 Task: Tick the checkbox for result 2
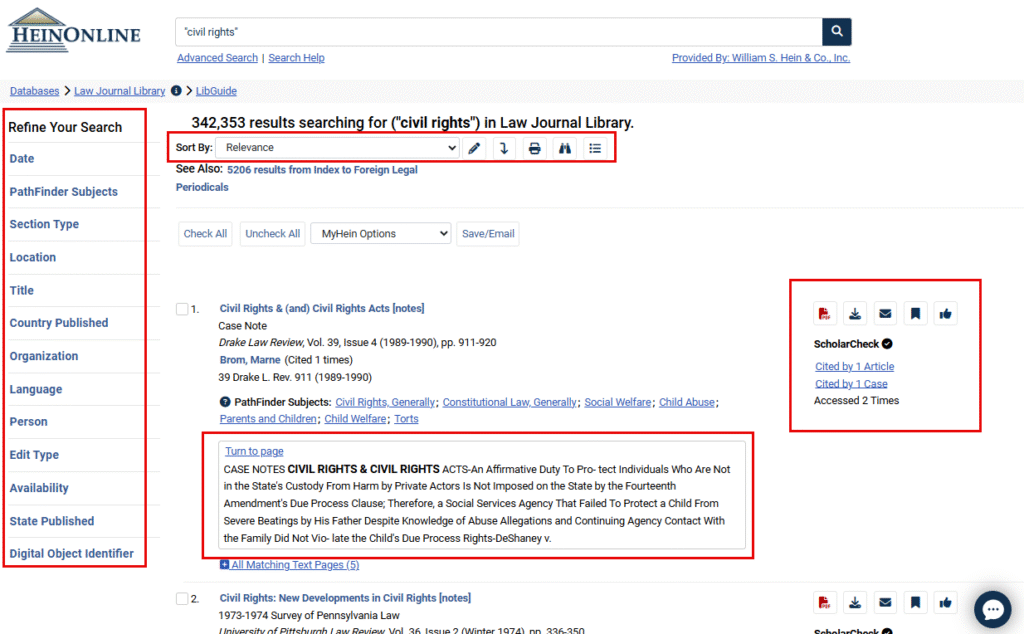pyautogui.click(x=182, y=599)
